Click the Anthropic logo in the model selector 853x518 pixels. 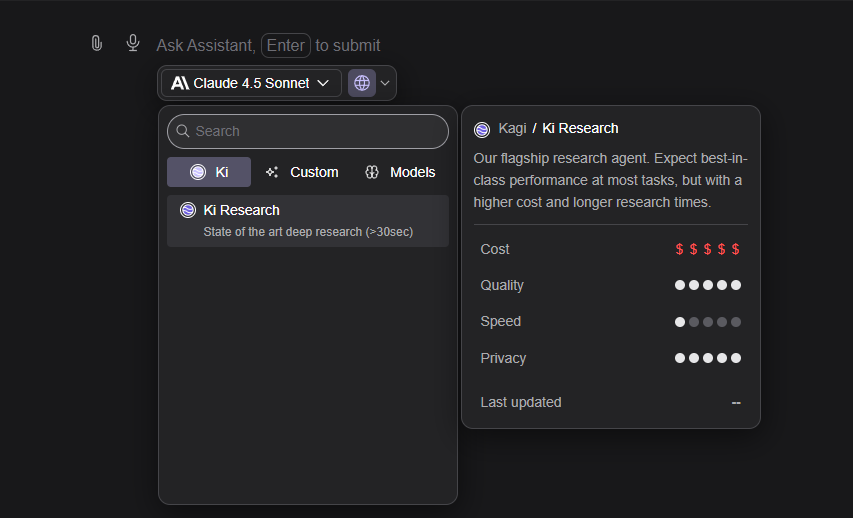coord(180,83)
